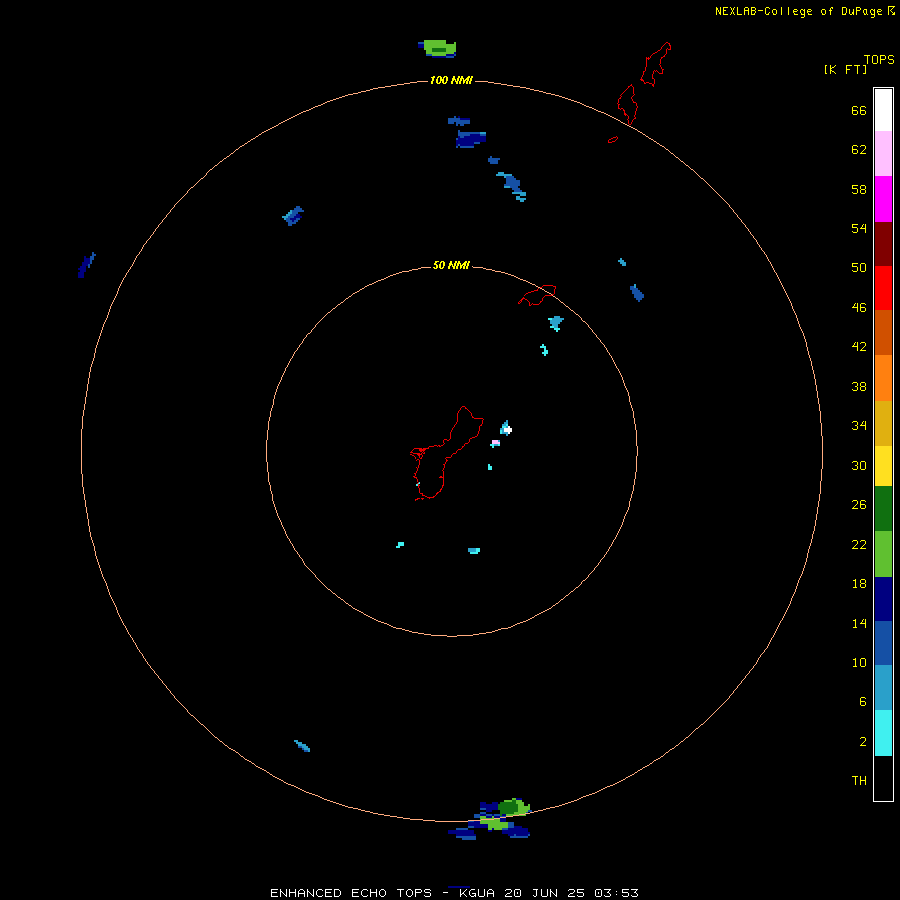
Task: Click the legend value 38
Action: pos(859,386)
